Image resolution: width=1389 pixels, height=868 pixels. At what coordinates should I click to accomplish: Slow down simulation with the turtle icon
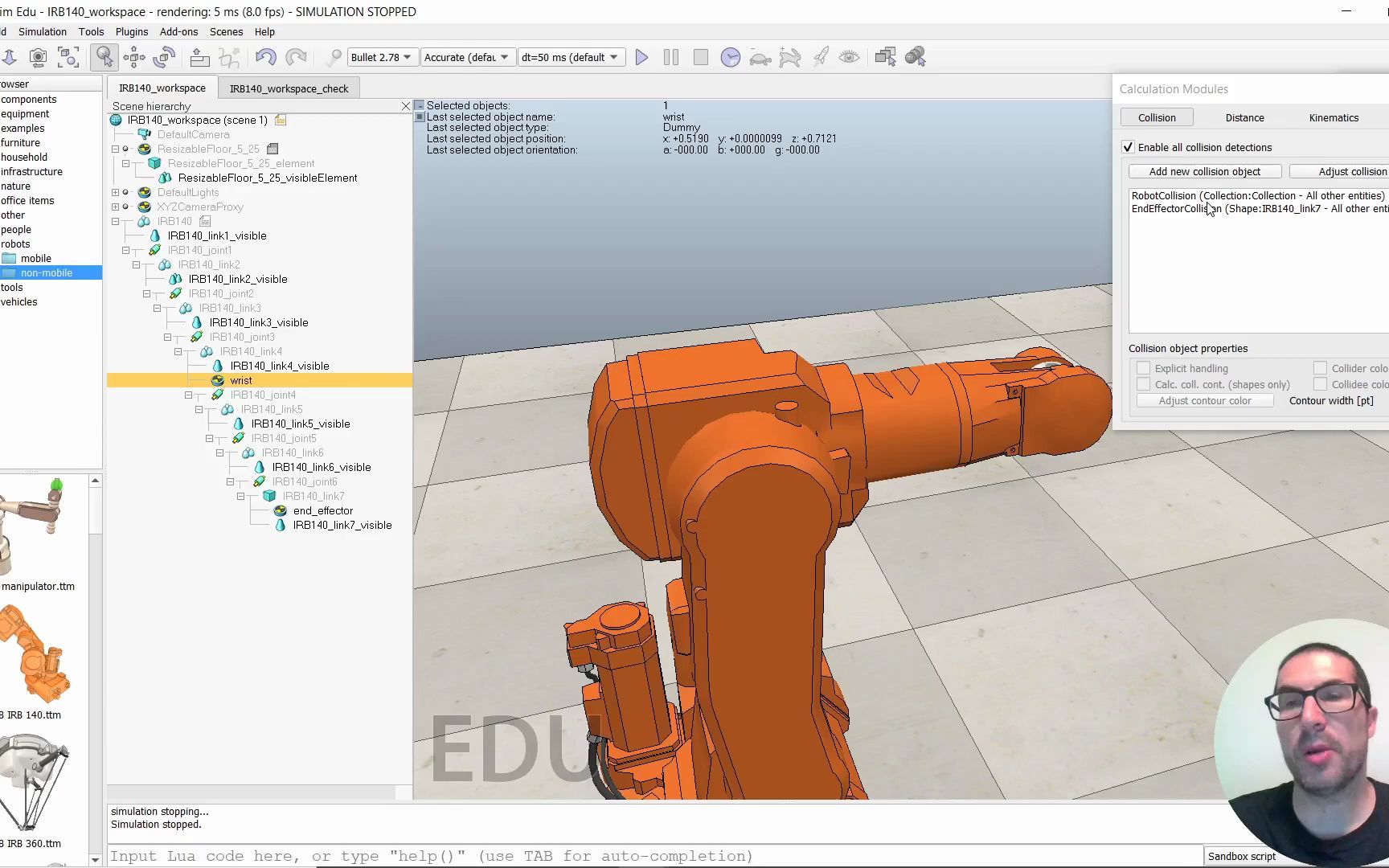click(x=760, y=59)
